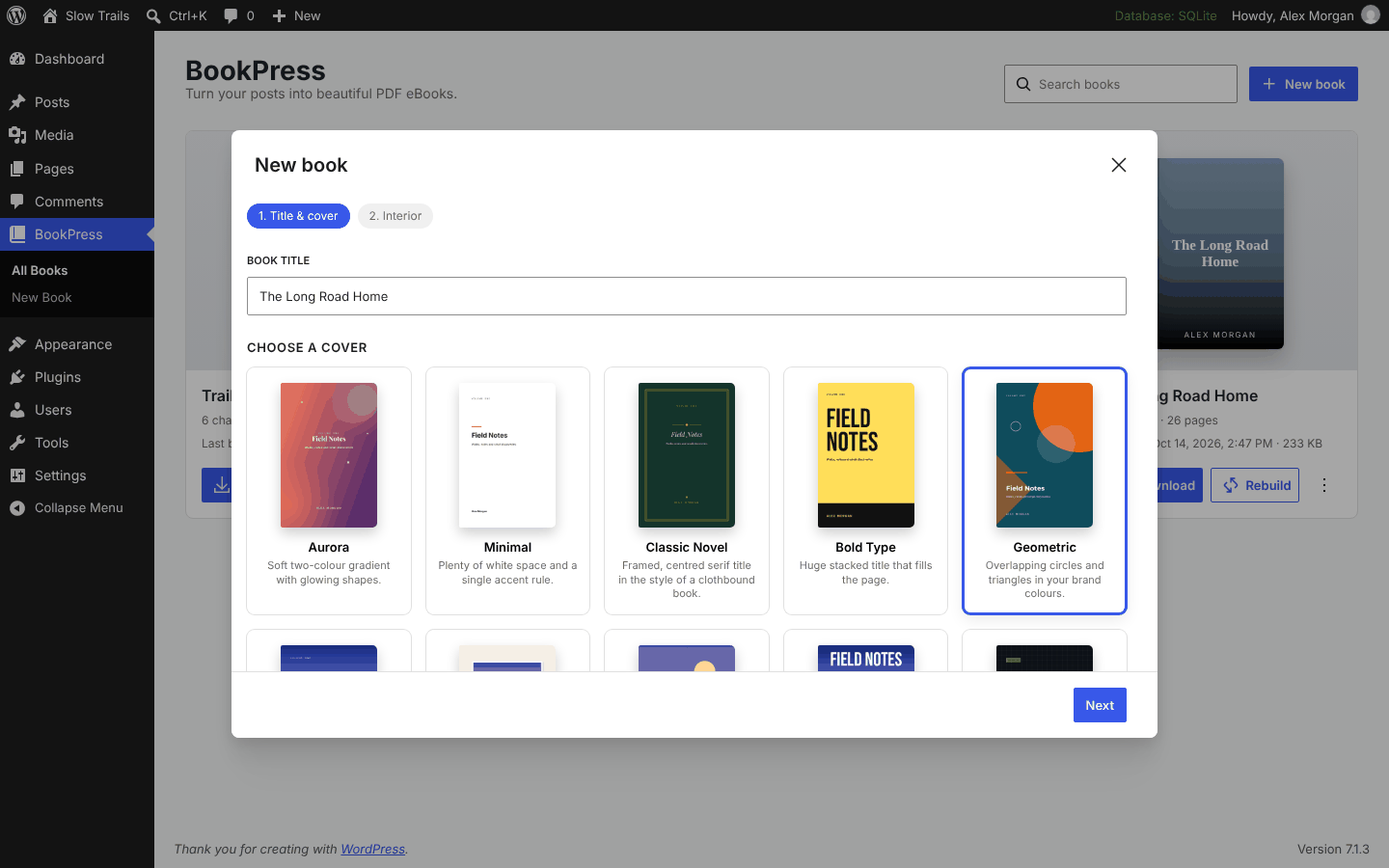Open Tools menu
Screen dimensions: 1389x868
pyautogui.click(x=77, y=443)
